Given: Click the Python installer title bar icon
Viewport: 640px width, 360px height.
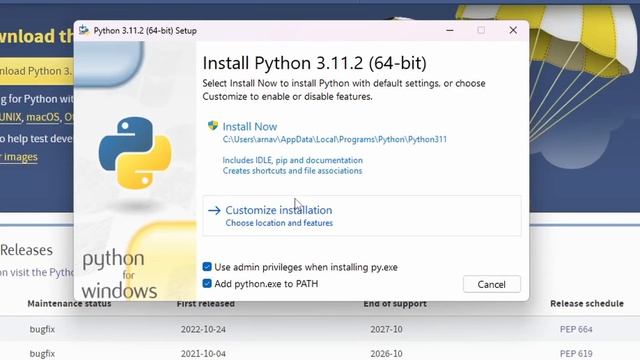Looking at the screenshot, I should coord(84,30).
